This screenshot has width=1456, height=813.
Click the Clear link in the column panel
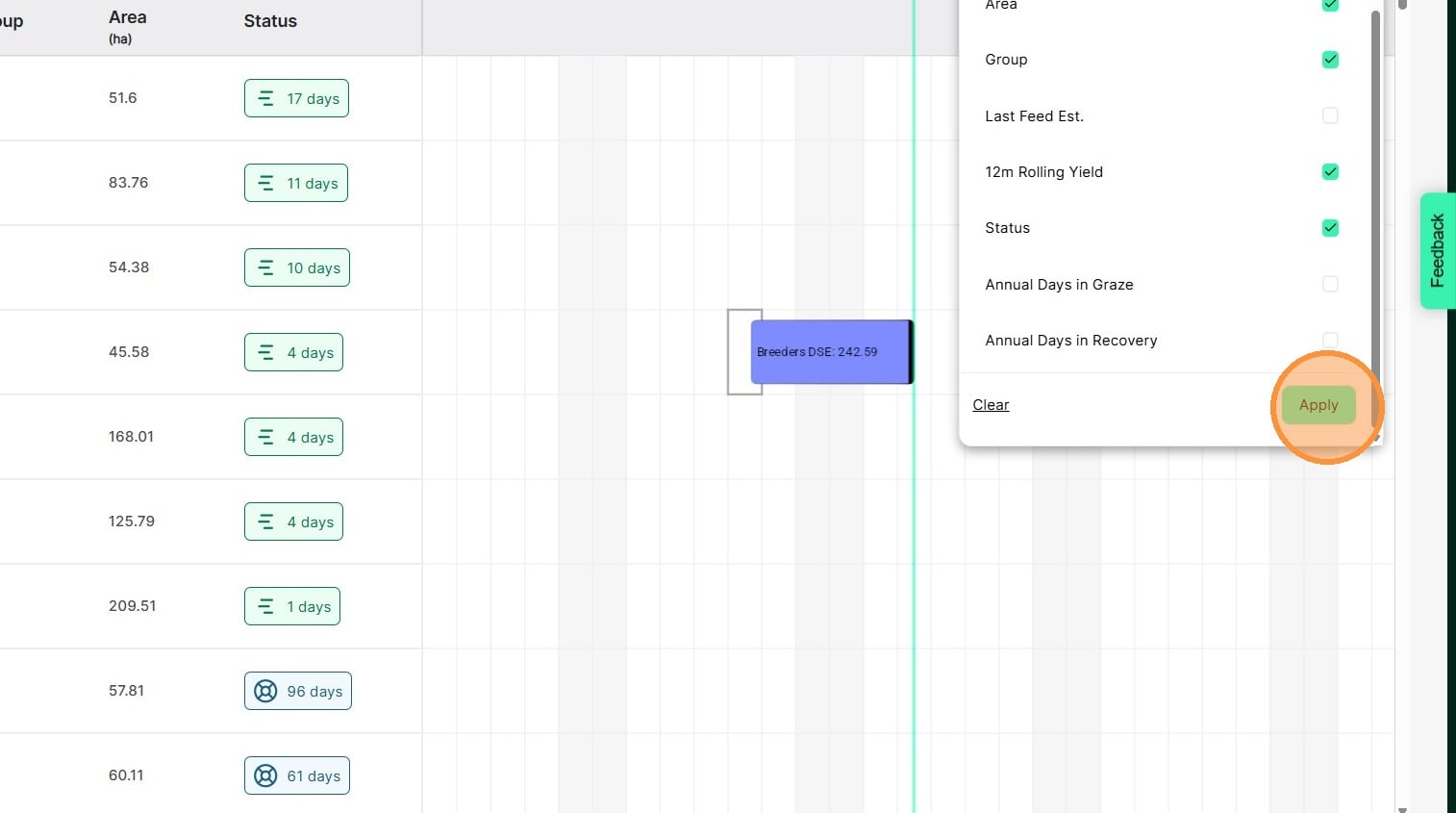991,405
